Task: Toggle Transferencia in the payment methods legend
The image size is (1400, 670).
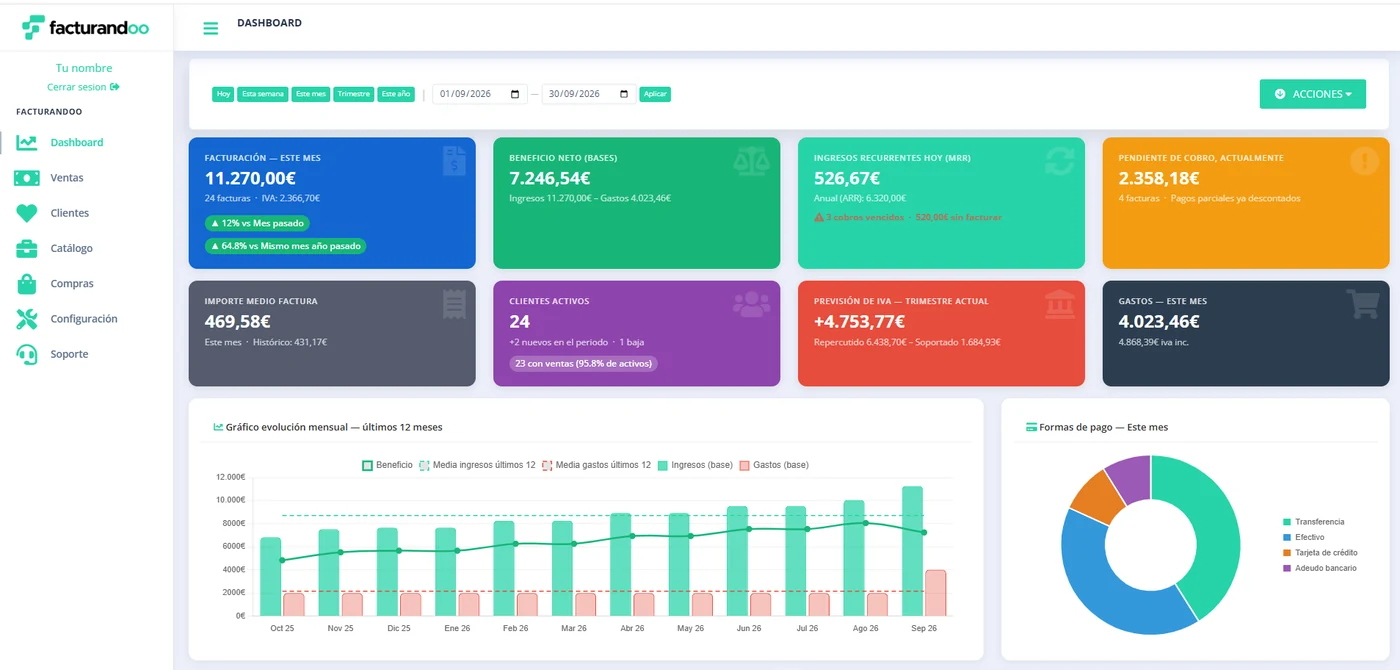Action: pyautogui.click(x=1314, y=522)
